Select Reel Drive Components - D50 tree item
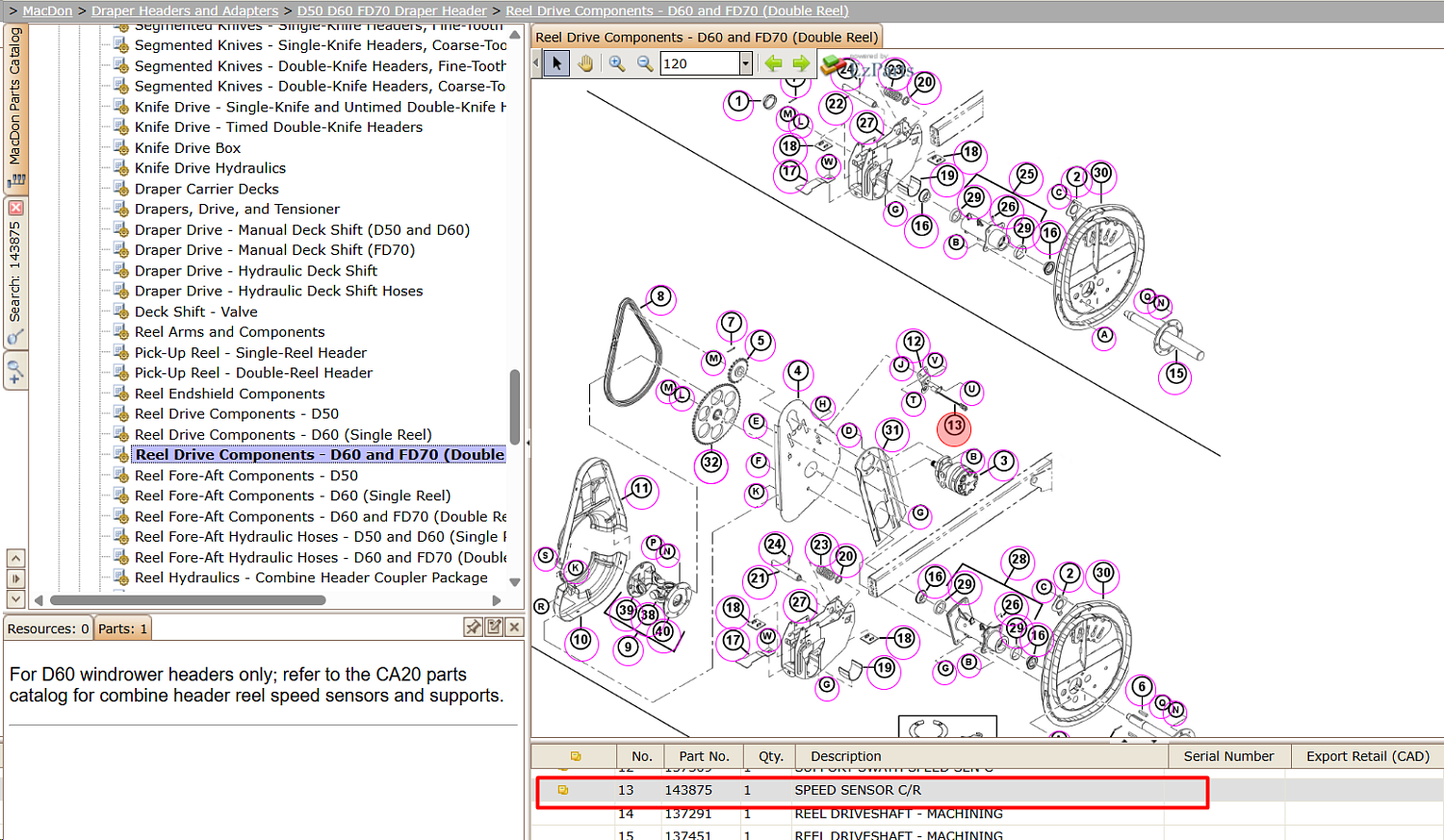 click(237, 414)
